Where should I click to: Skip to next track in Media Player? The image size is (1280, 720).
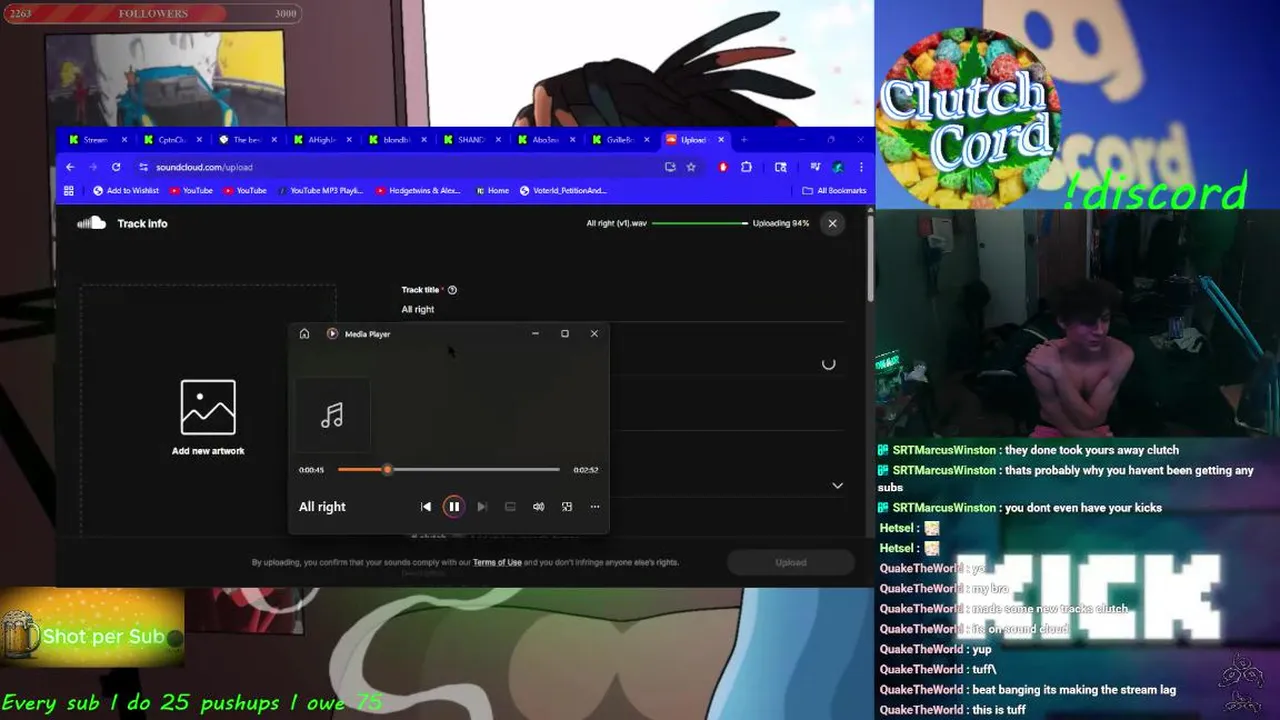coord(481,507)
